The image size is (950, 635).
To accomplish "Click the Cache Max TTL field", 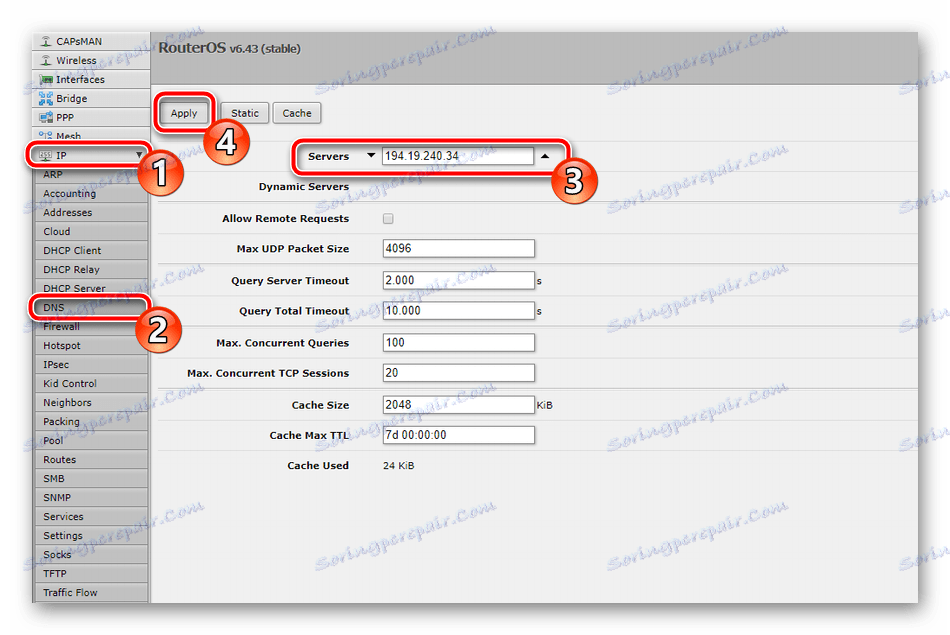I will (x=459, y=435).
